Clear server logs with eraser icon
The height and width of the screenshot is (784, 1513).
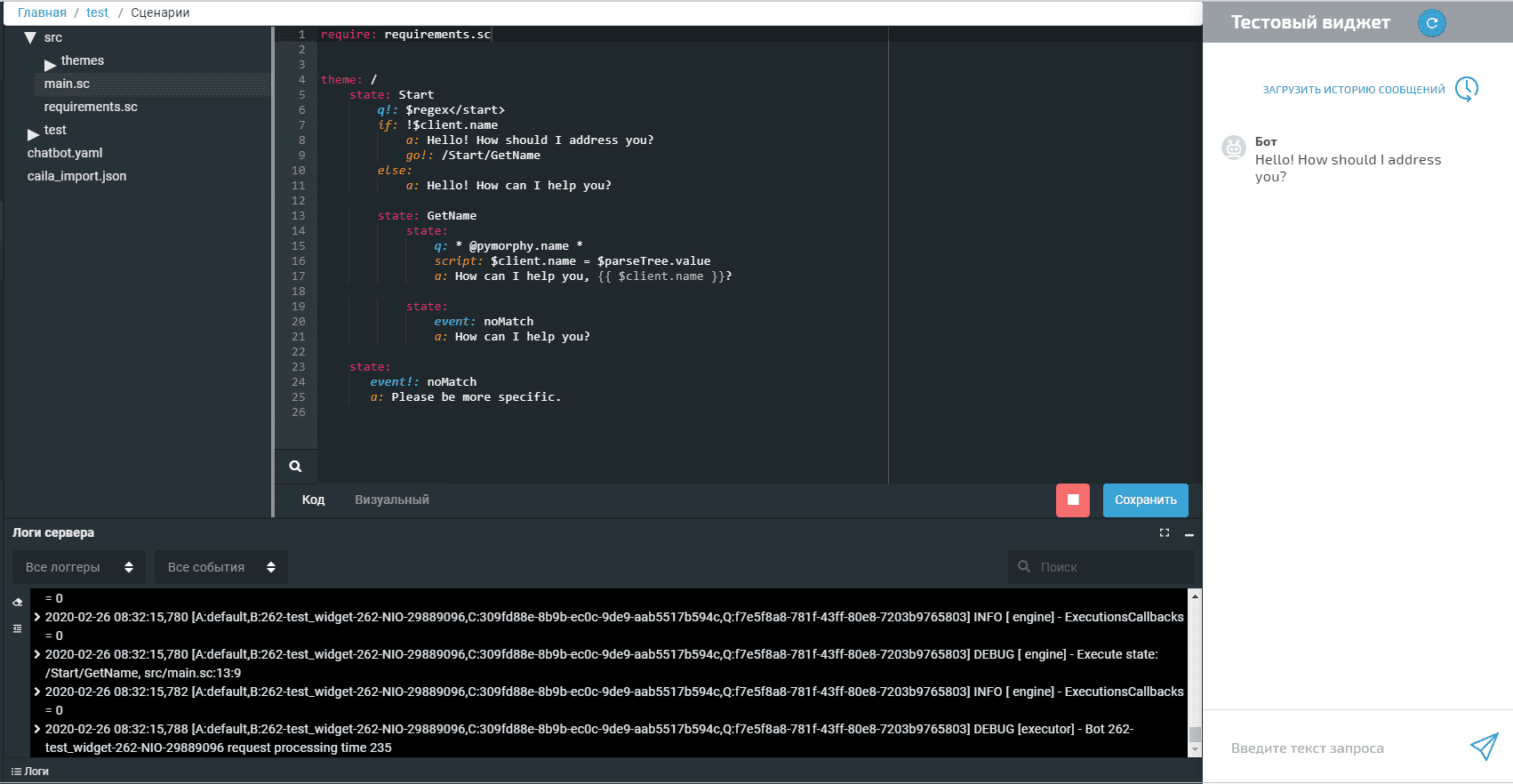coord(17,602)
